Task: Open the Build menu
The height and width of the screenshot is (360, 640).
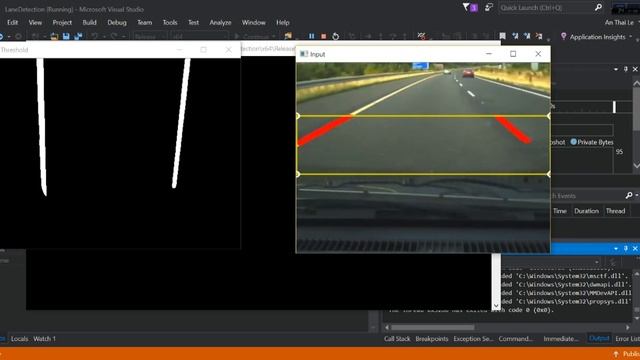Action: point(89,23)
